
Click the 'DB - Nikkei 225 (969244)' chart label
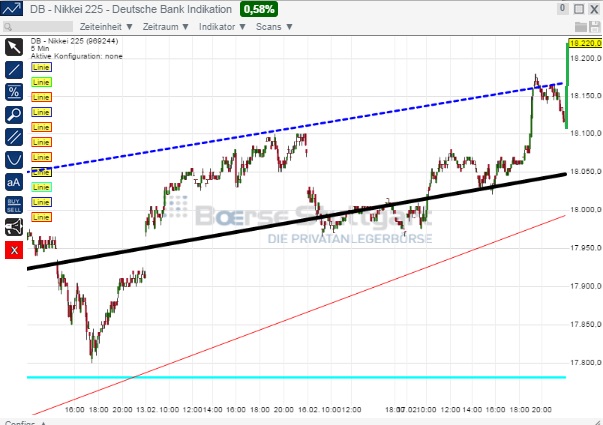(74, 41)
